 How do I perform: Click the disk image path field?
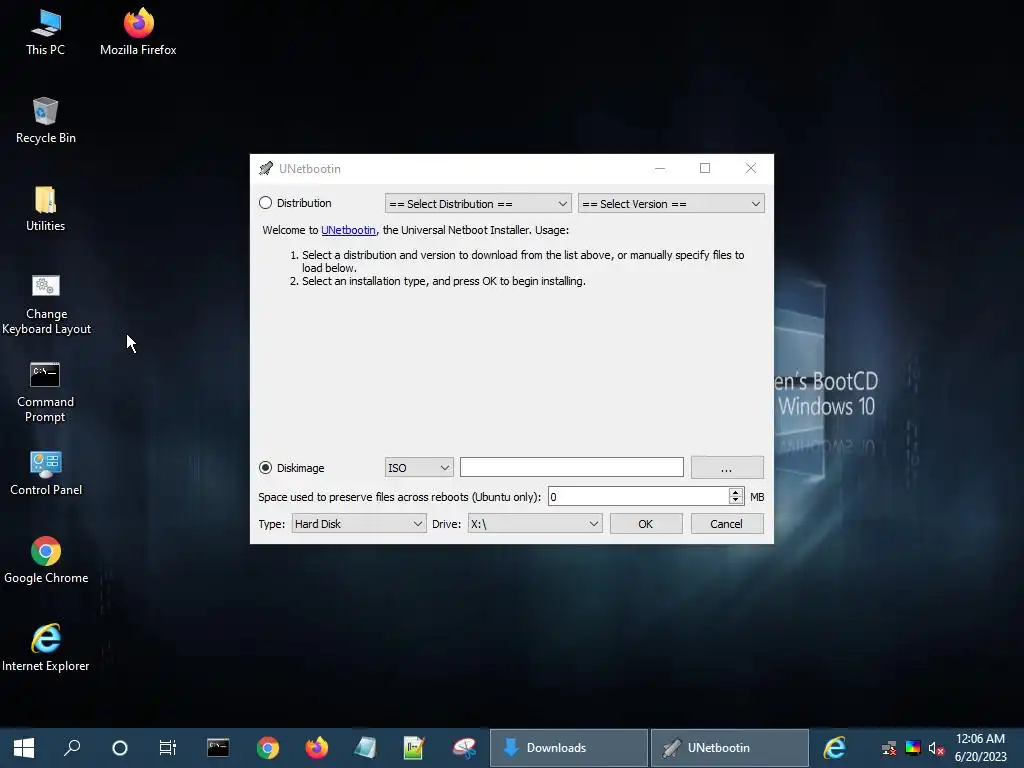click(571, 468)
